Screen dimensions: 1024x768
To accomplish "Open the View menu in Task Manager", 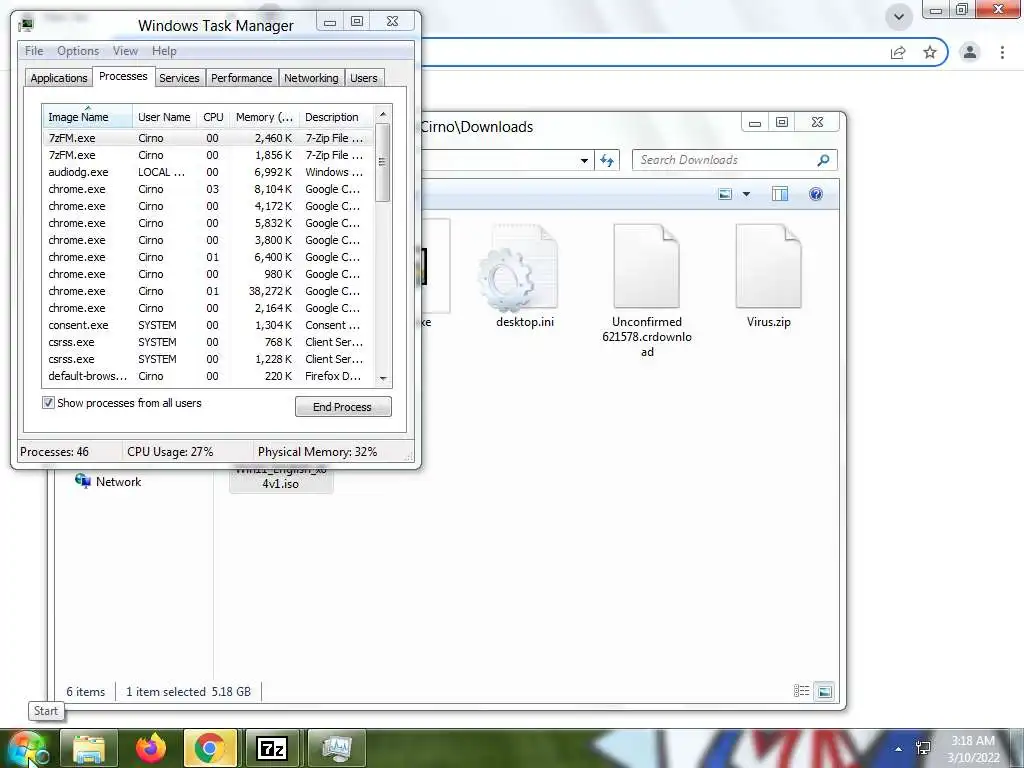I will [x=125, y=51].
